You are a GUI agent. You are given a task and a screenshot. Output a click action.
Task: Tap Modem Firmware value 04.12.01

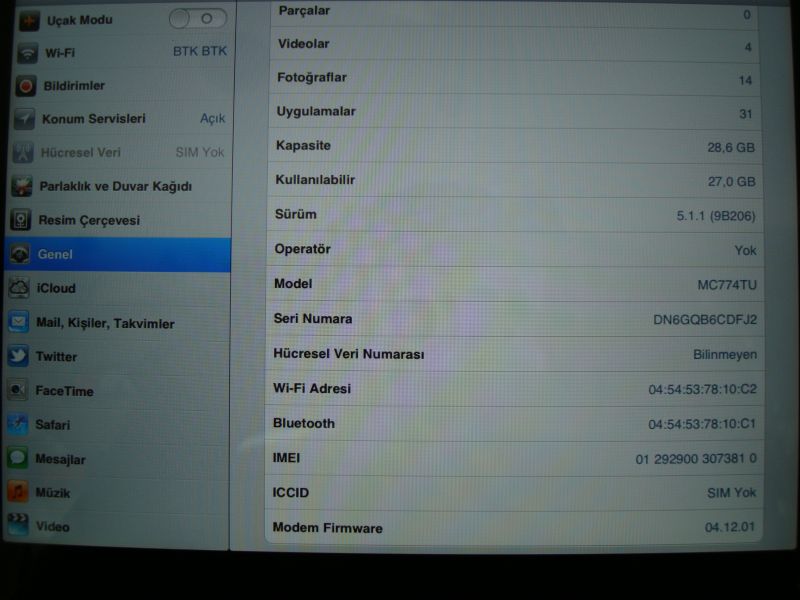pyautogui.click(x=730, y=527)
